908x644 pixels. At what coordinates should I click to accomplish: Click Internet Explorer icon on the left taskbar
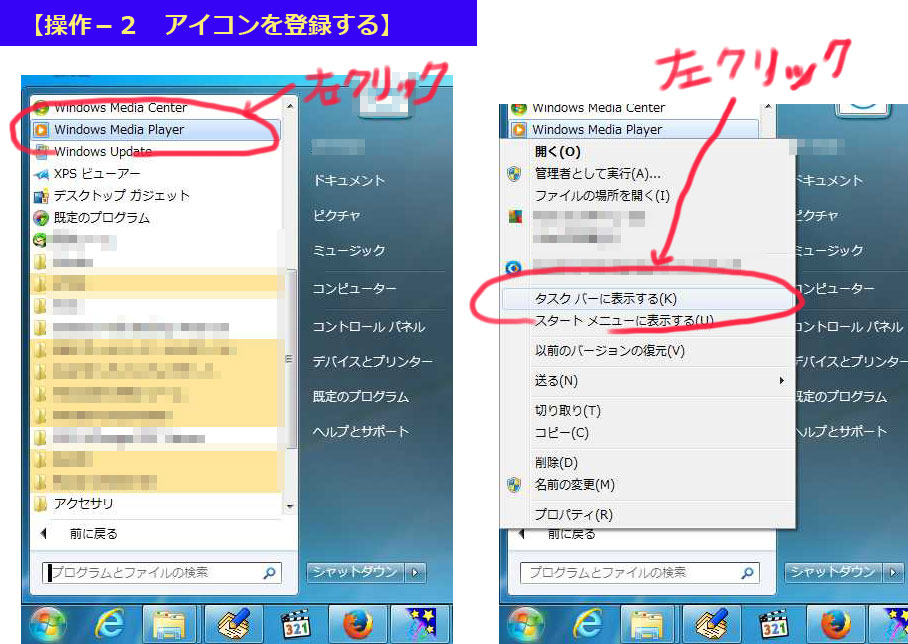(108, 624)
